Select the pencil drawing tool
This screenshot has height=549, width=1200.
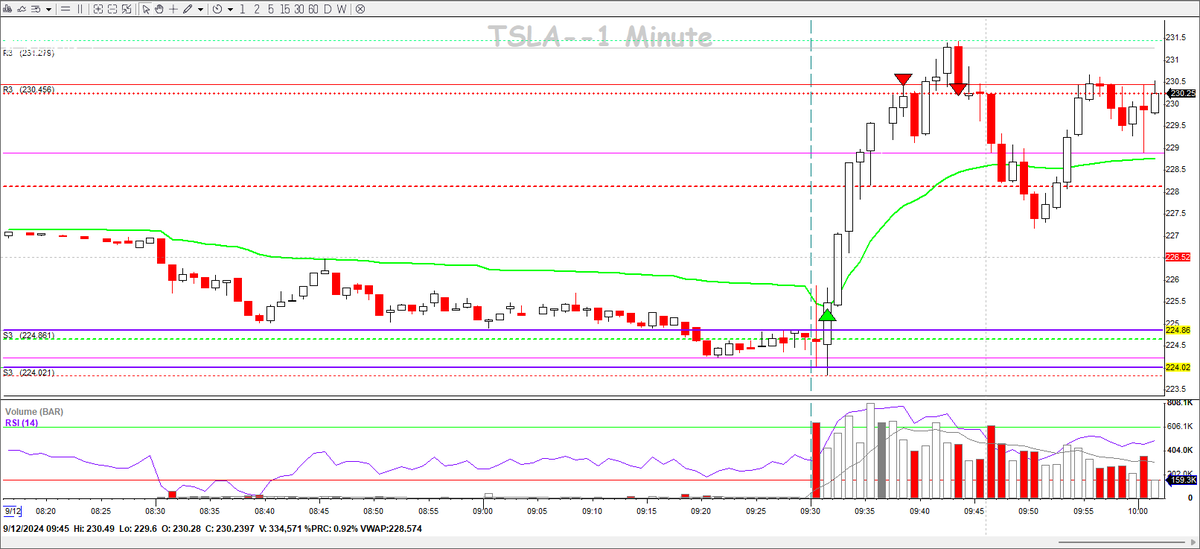(x=187, y=9)
